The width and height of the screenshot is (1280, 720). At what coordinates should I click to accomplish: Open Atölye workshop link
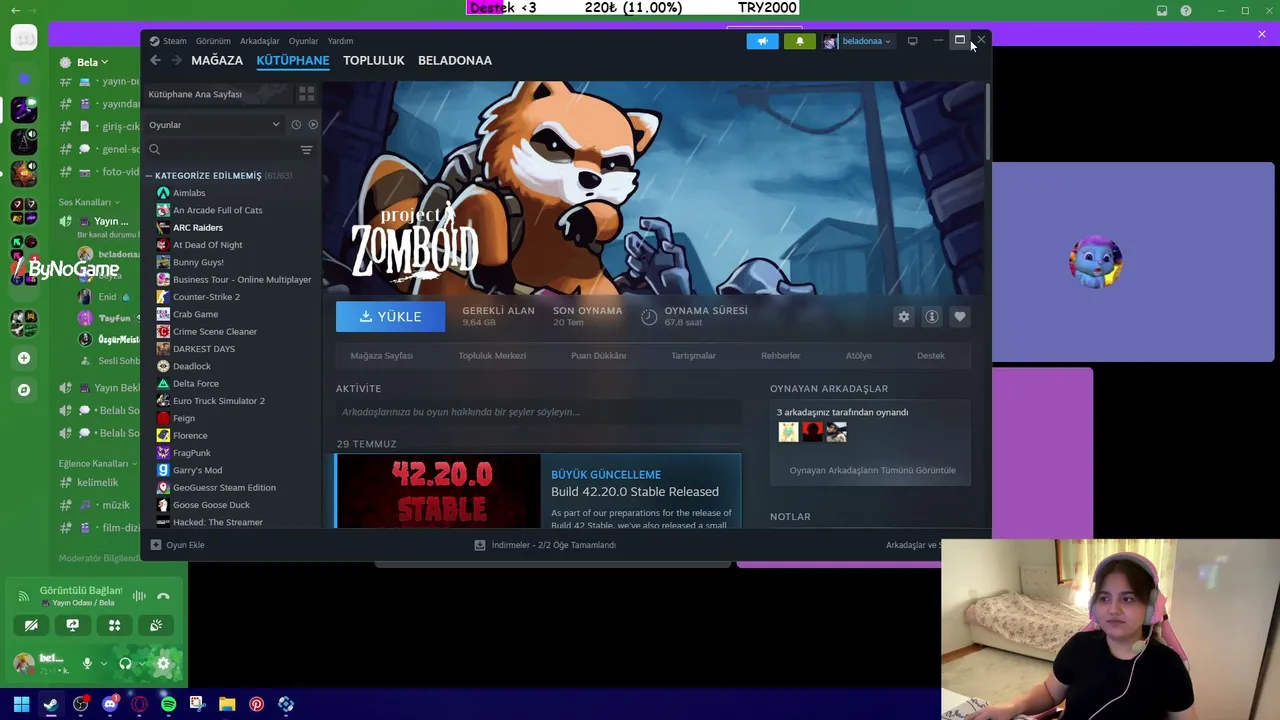[x=859, y=356]
